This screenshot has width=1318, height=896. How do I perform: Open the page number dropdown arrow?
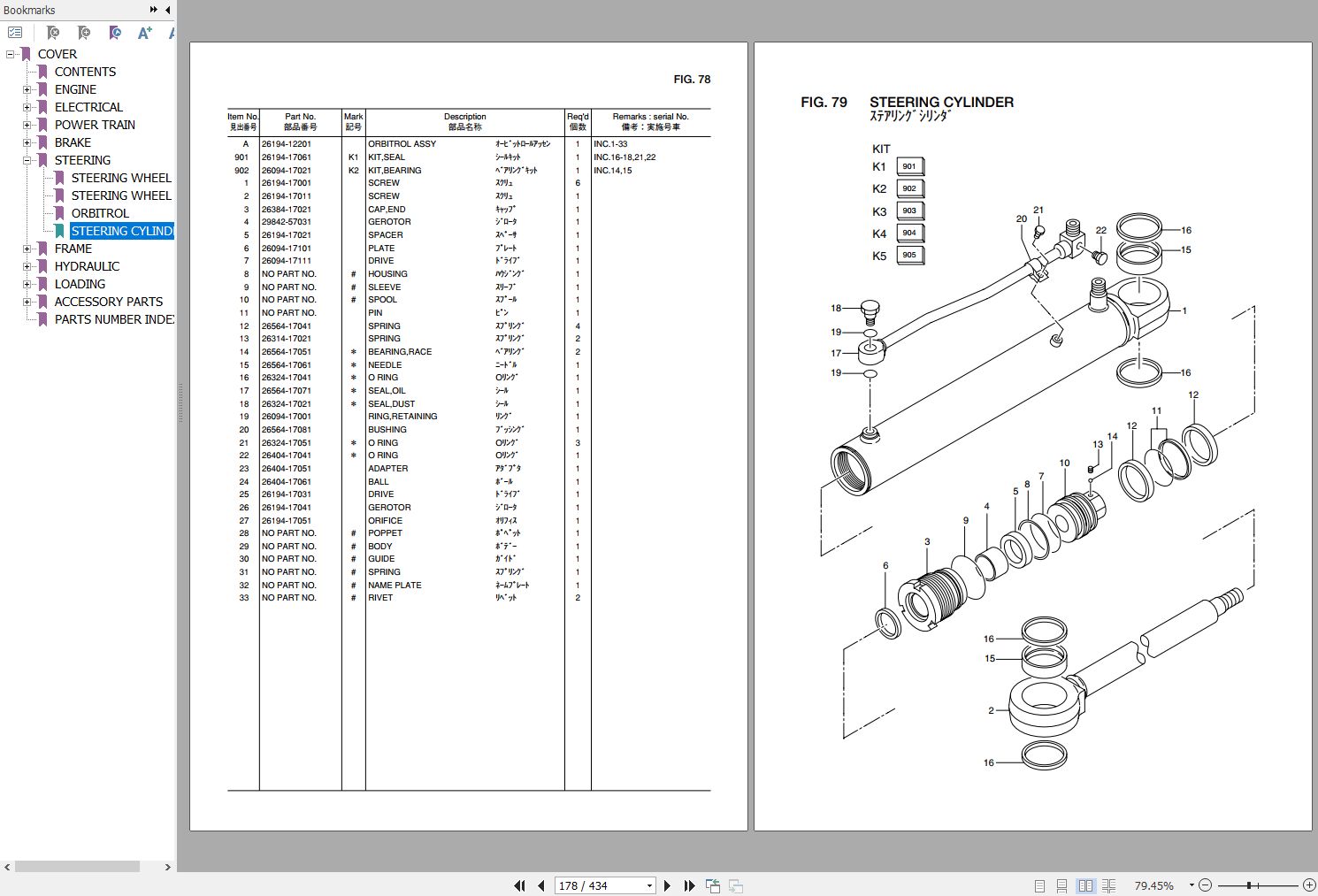[x=649, y=885]
